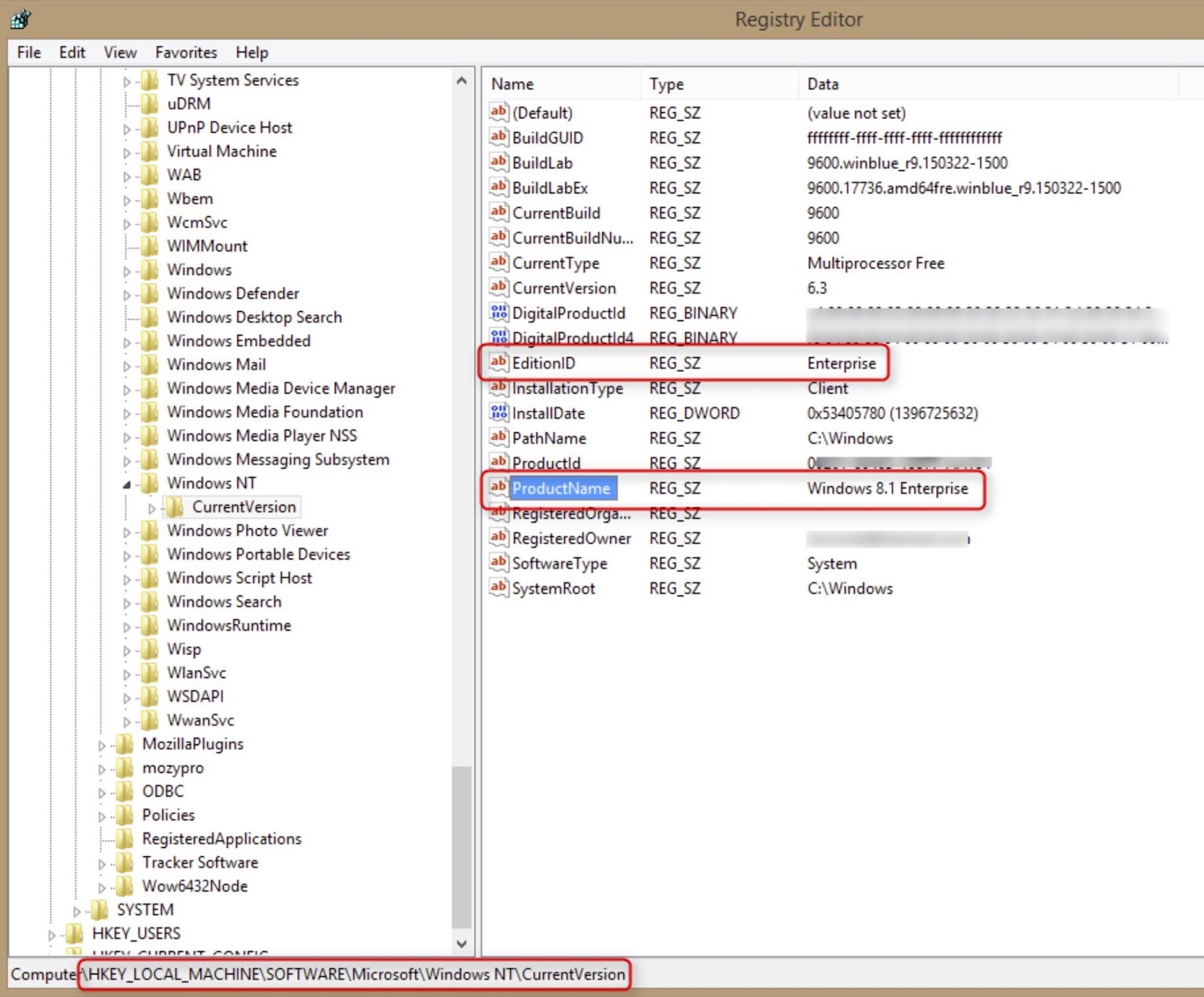Viewport: 1204px width, 997px height.
Task: Click the folder icon for Wow6432Node
Action: click(x=125, y=886)
